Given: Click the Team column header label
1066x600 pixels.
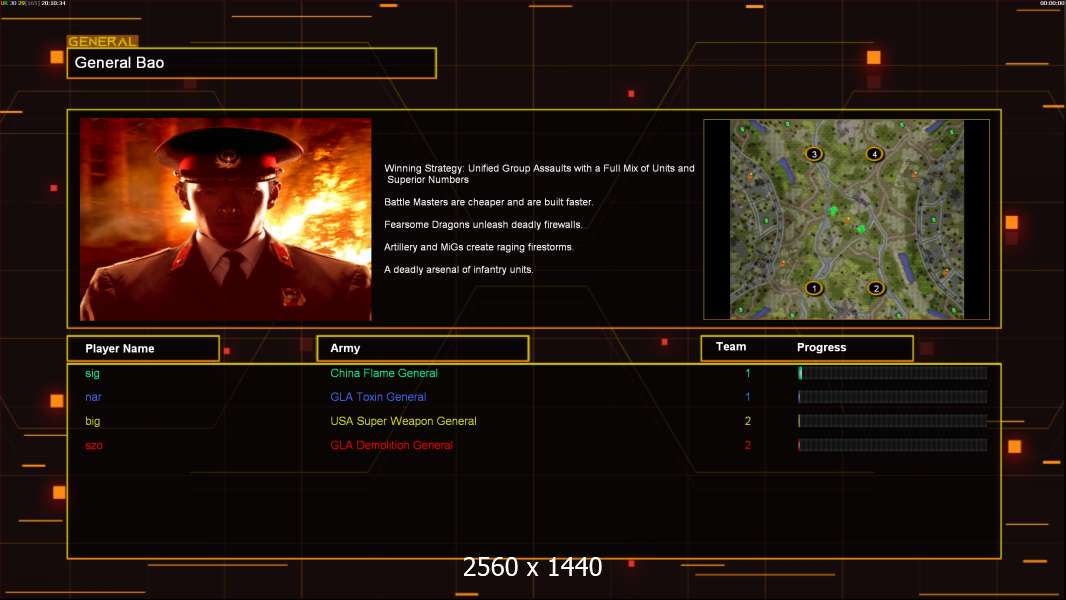Looking at the screenshot, I should click(x=731, y=347).
